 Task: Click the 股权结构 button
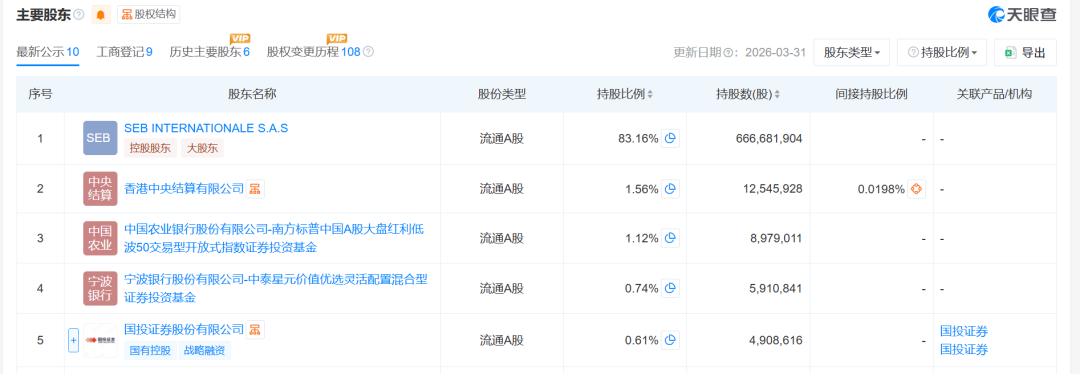149,14
